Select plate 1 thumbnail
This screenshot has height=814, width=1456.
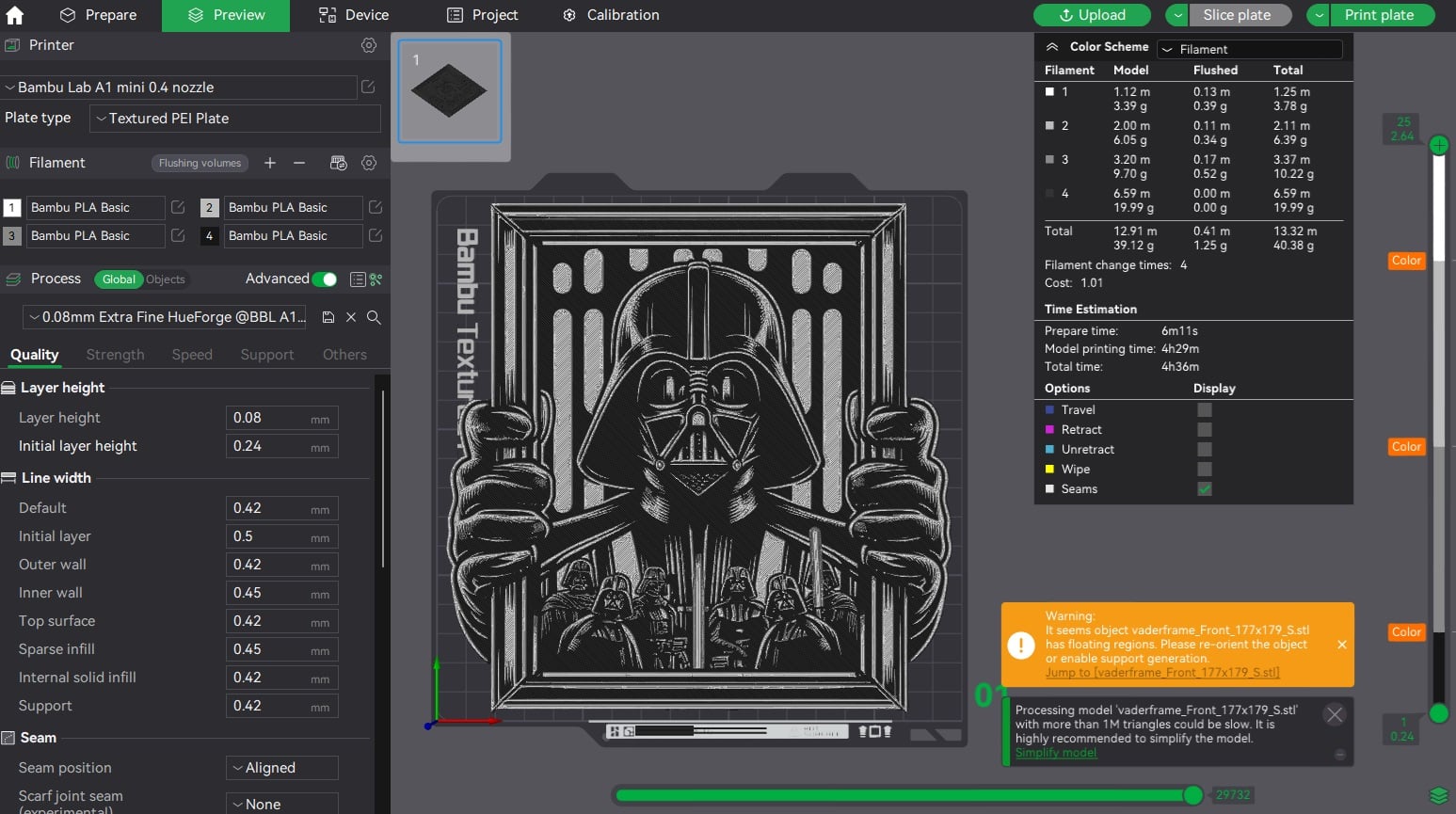[x=450, y=91]
